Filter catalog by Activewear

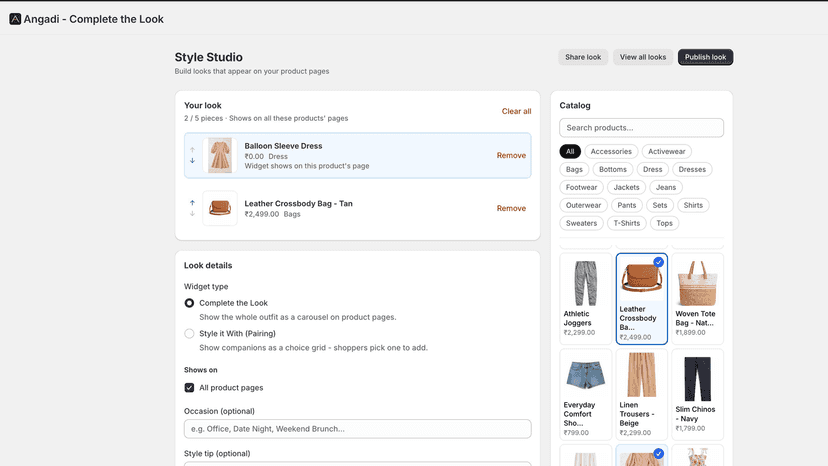pos(666,152)
